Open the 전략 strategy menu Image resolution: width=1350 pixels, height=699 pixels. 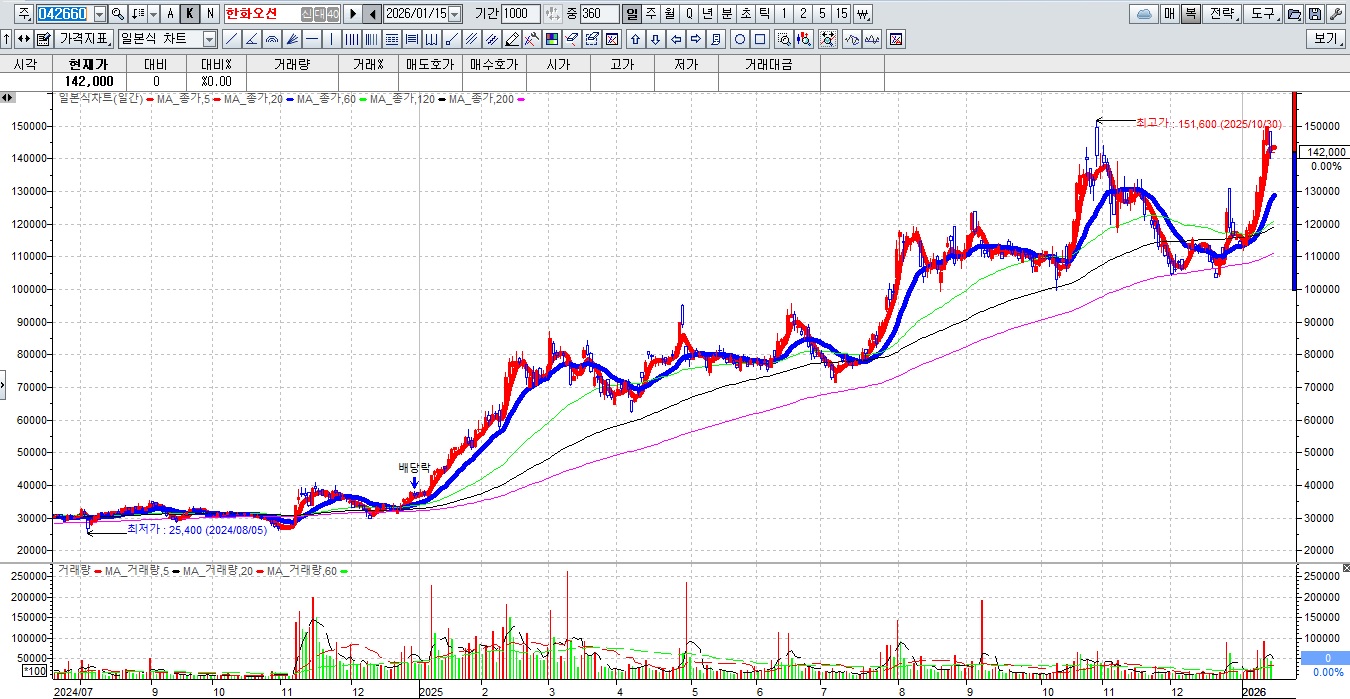point(1223,14)
